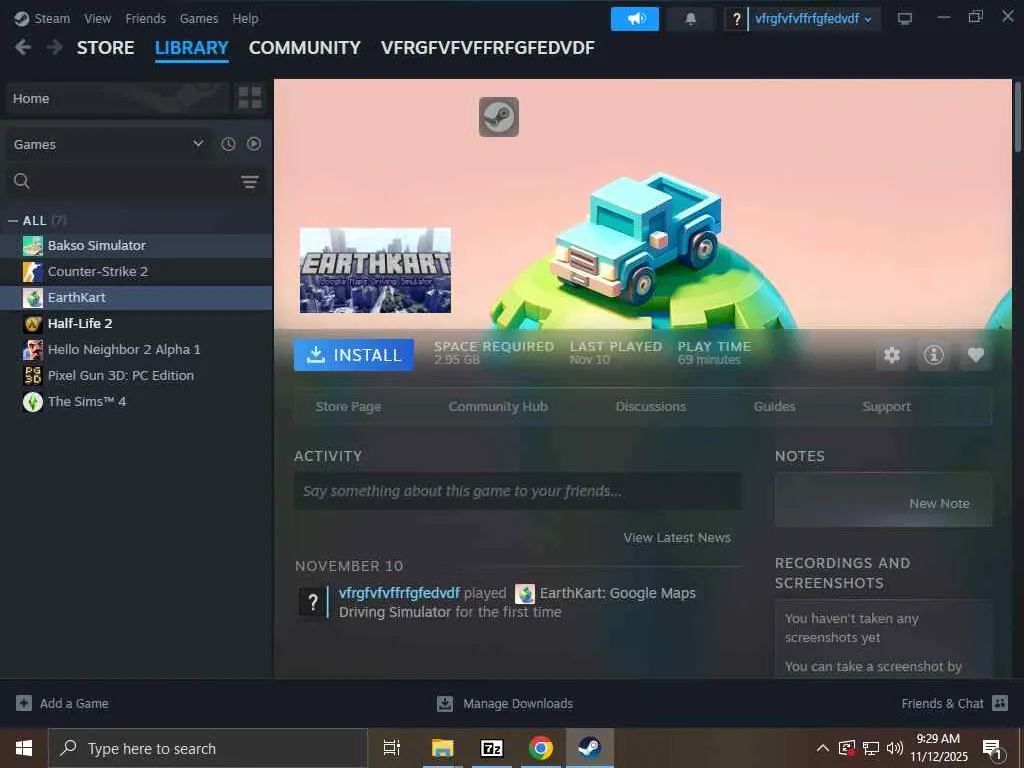Click the back navigation arrow
Viewport: 1024px width, 768px height.
(x=23, y=47)
